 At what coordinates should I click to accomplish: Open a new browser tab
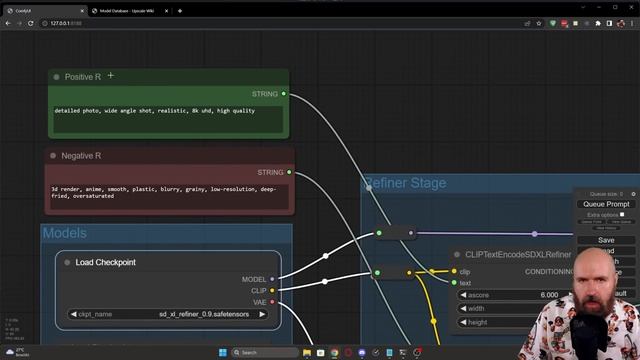pyautogui.click(x=180, y=11)
